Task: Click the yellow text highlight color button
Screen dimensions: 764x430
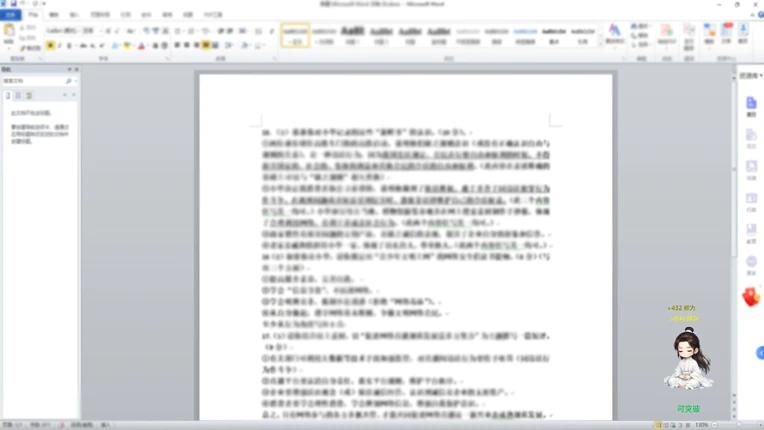Action: coord(127,45)
